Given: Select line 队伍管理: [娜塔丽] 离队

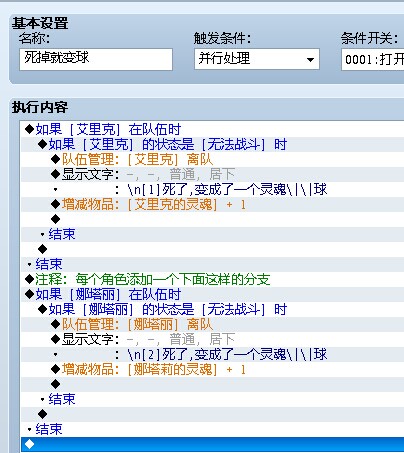Looking at the screenshot, I should (x=212, y=324).
